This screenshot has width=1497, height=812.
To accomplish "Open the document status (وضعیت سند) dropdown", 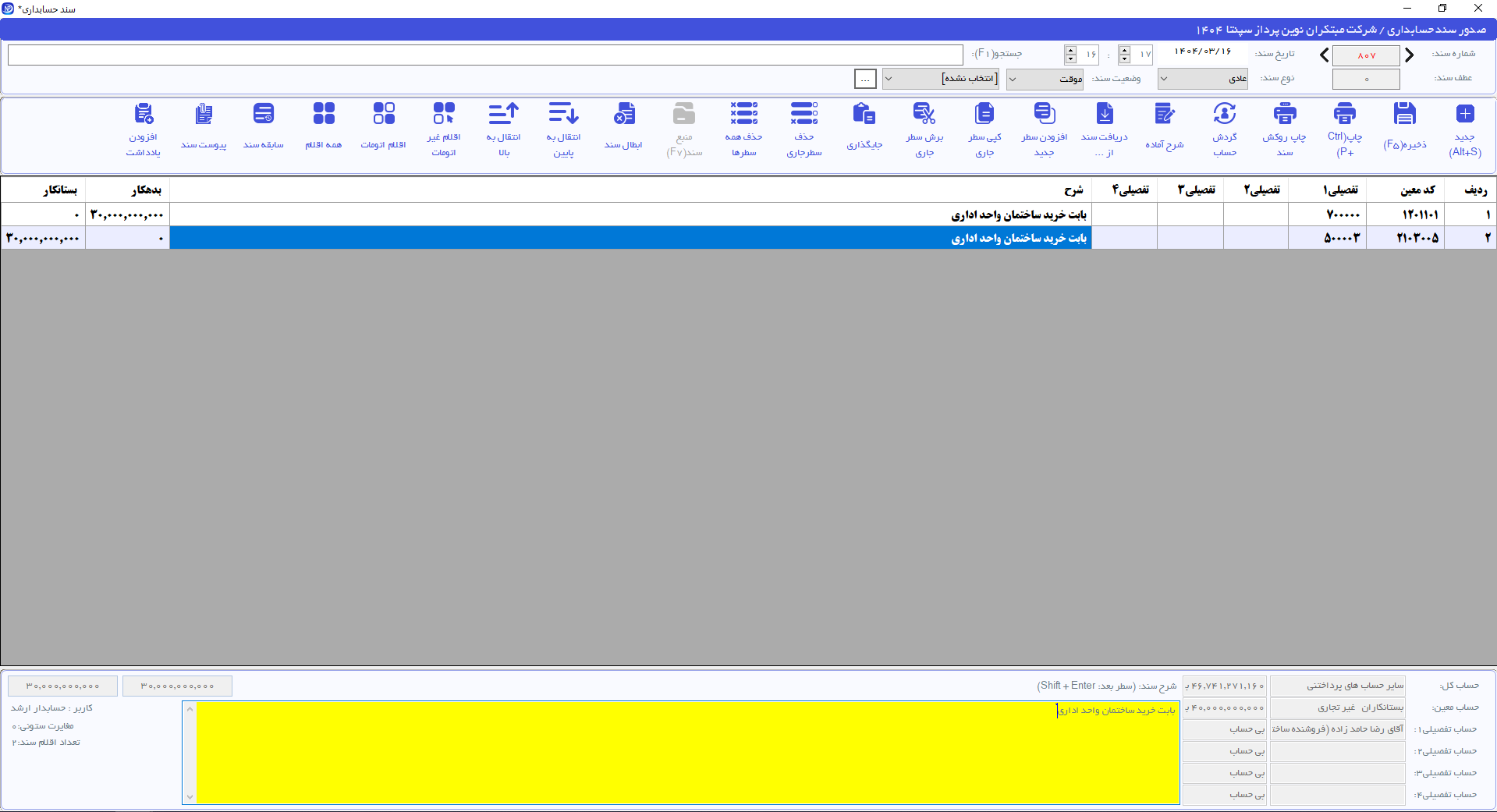I will click(x=1045, y=79).
